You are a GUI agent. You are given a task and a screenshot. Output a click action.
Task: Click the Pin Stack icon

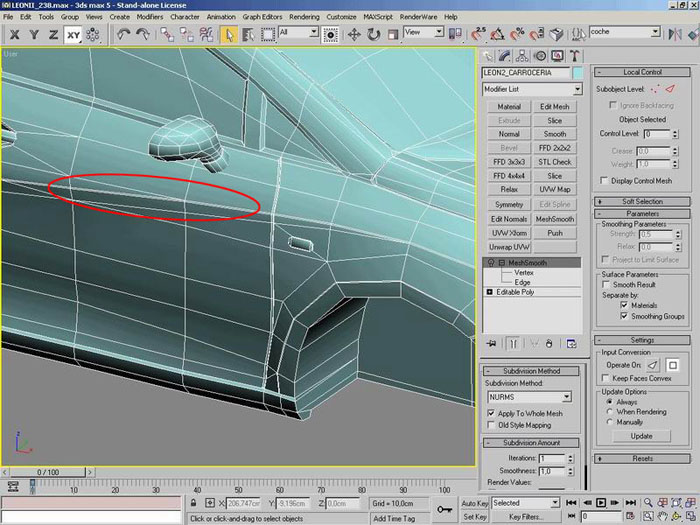pos(491,343)
